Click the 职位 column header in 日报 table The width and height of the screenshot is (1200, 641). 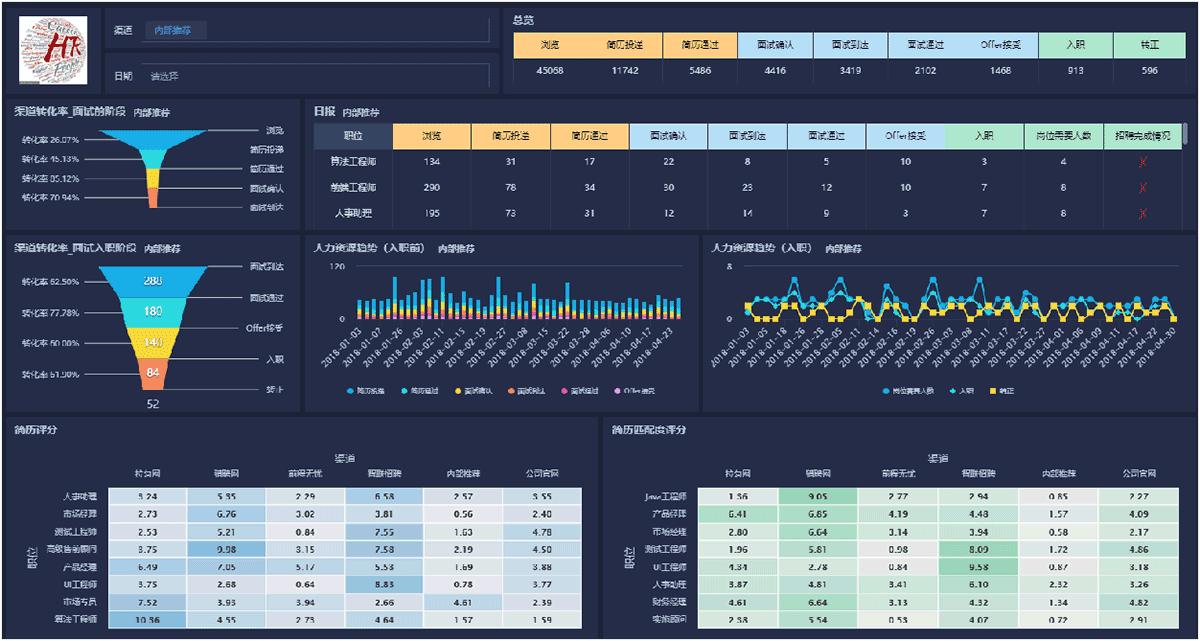click(353, 136)
